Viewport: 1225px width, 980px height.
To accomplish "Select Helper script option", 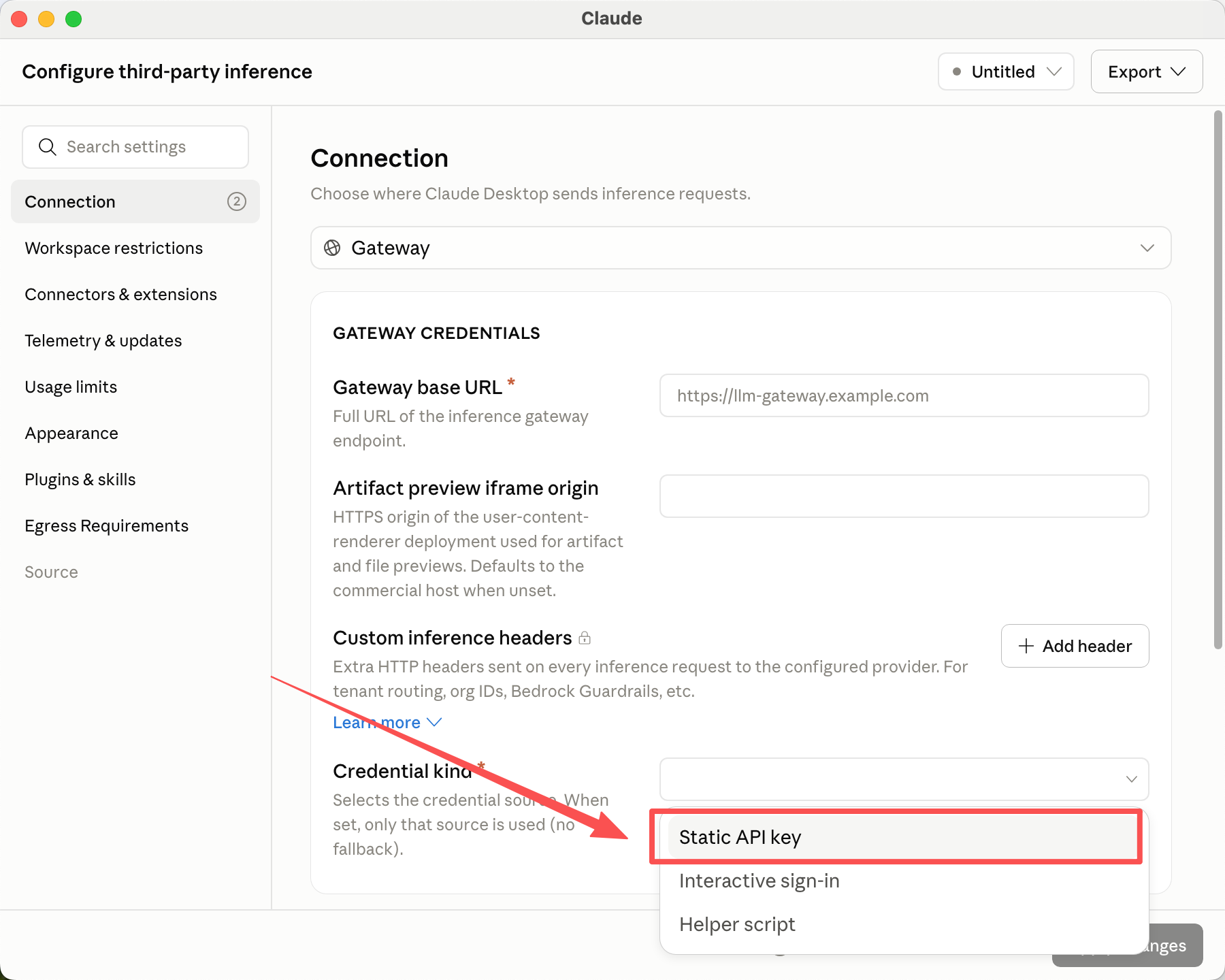I will (x=903, y=924).
